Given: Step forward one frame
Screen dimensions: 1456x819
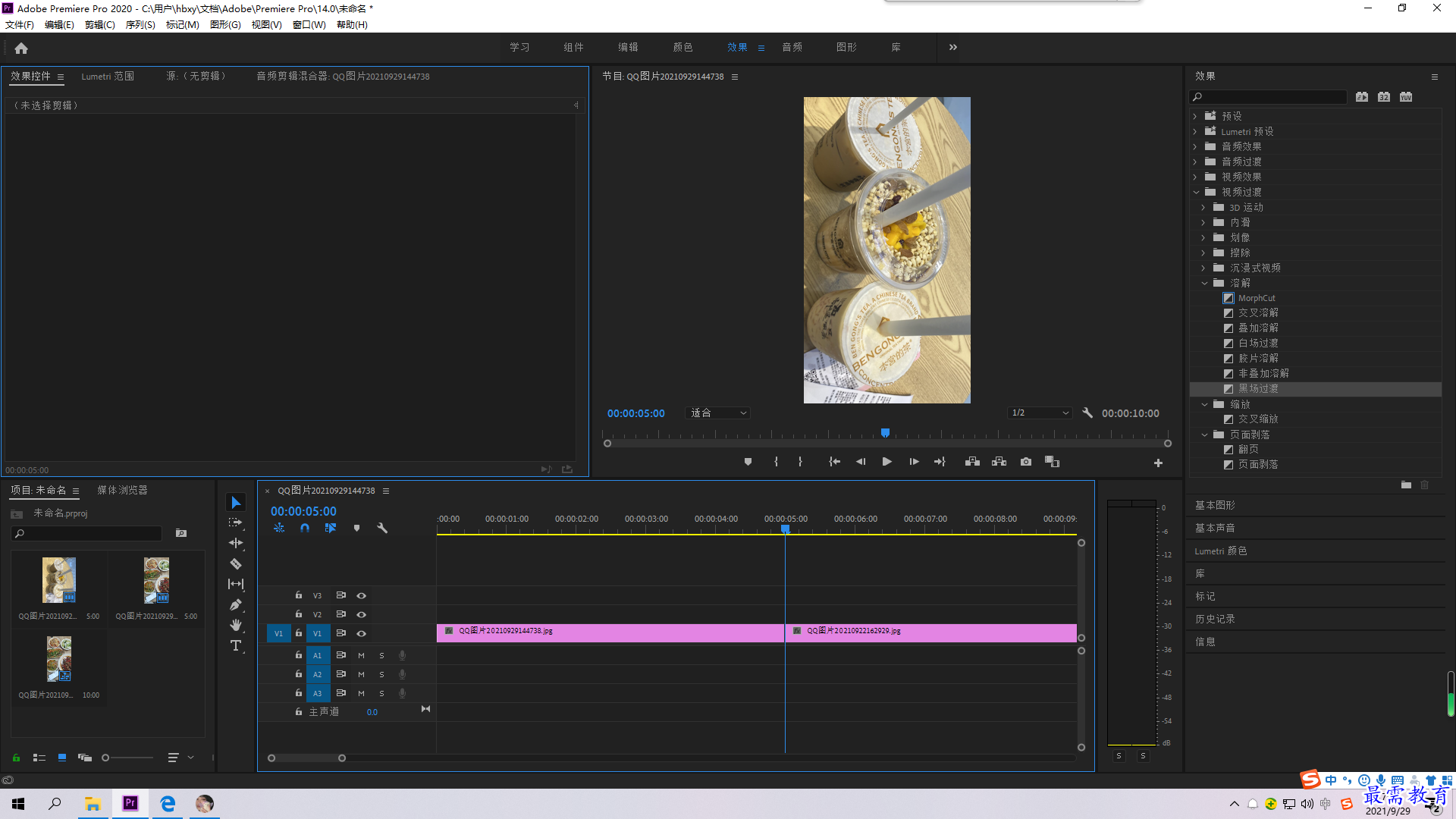Looking at the screenshot, I should pyautogui.click(x=914, y=462).
